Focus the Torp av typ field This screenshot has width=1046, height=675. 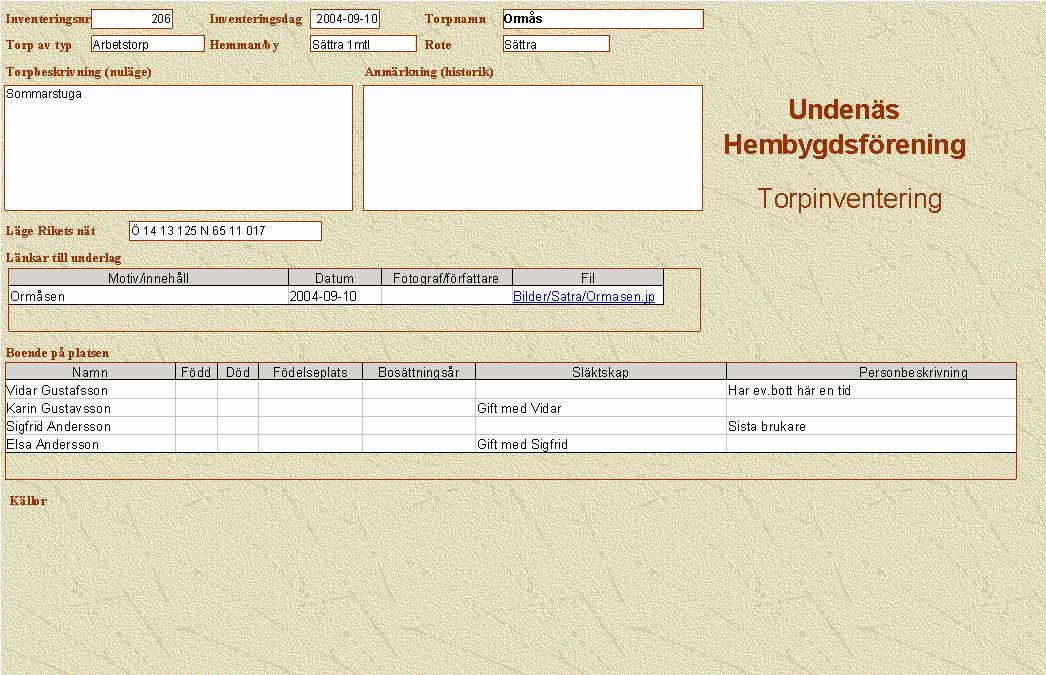(147, 44)
